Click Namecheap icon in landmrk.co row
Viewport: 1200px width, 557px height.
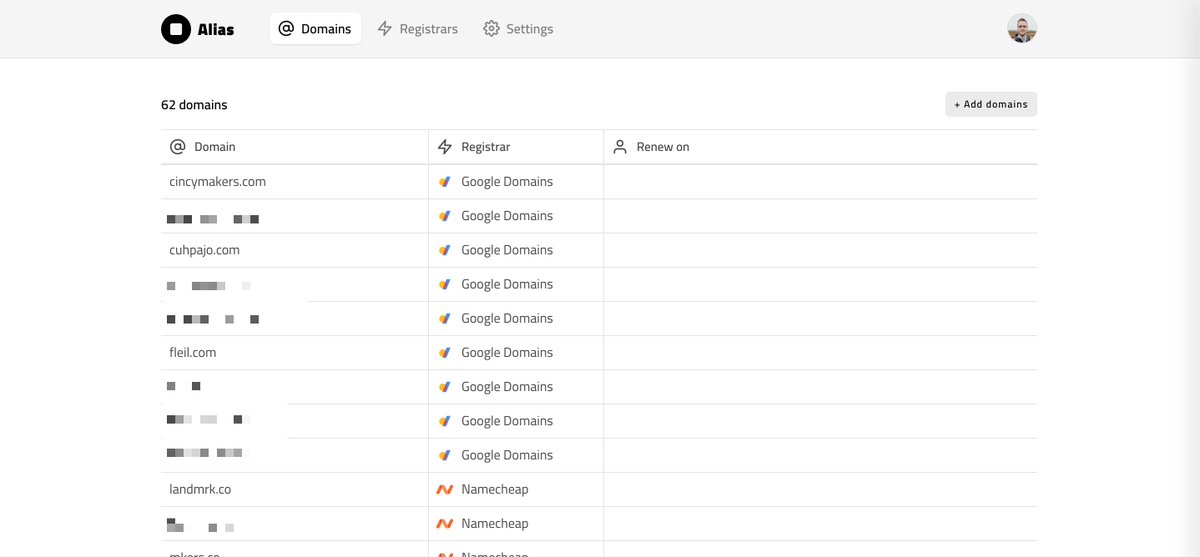tap(445, 490)
